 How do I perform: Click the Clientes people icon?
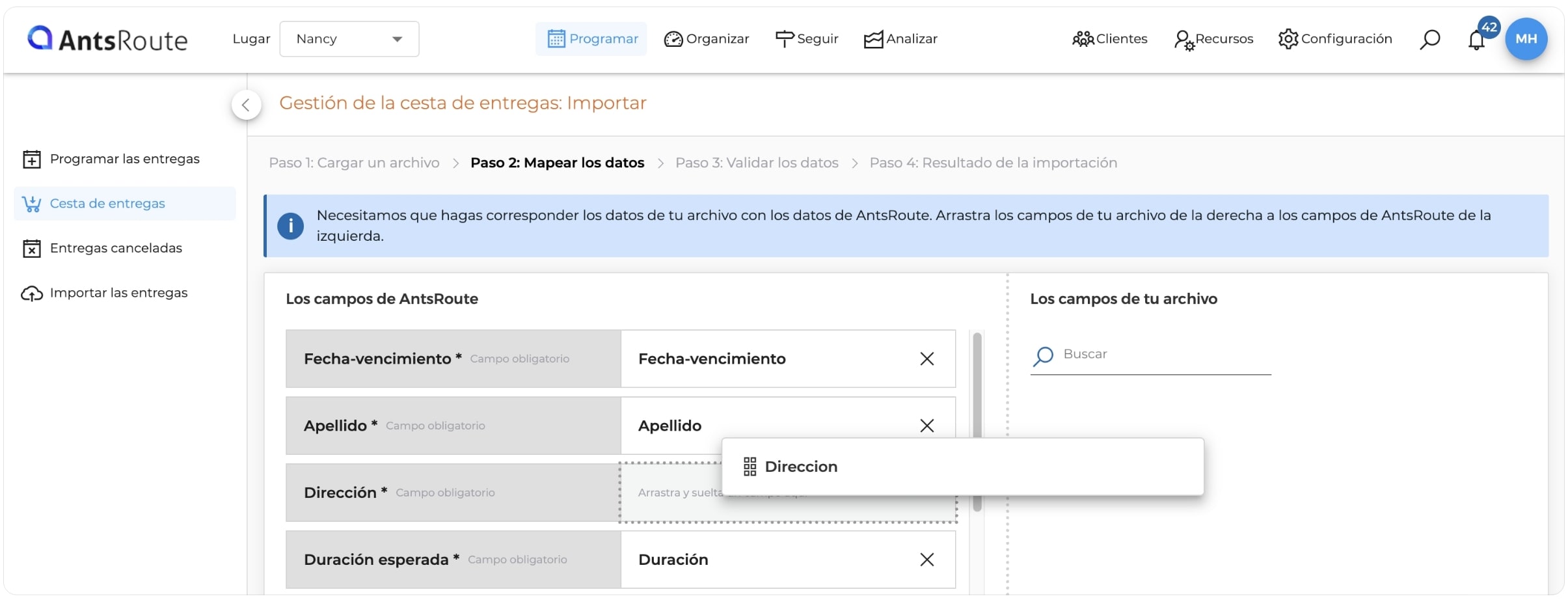[x=1083, y=40]
